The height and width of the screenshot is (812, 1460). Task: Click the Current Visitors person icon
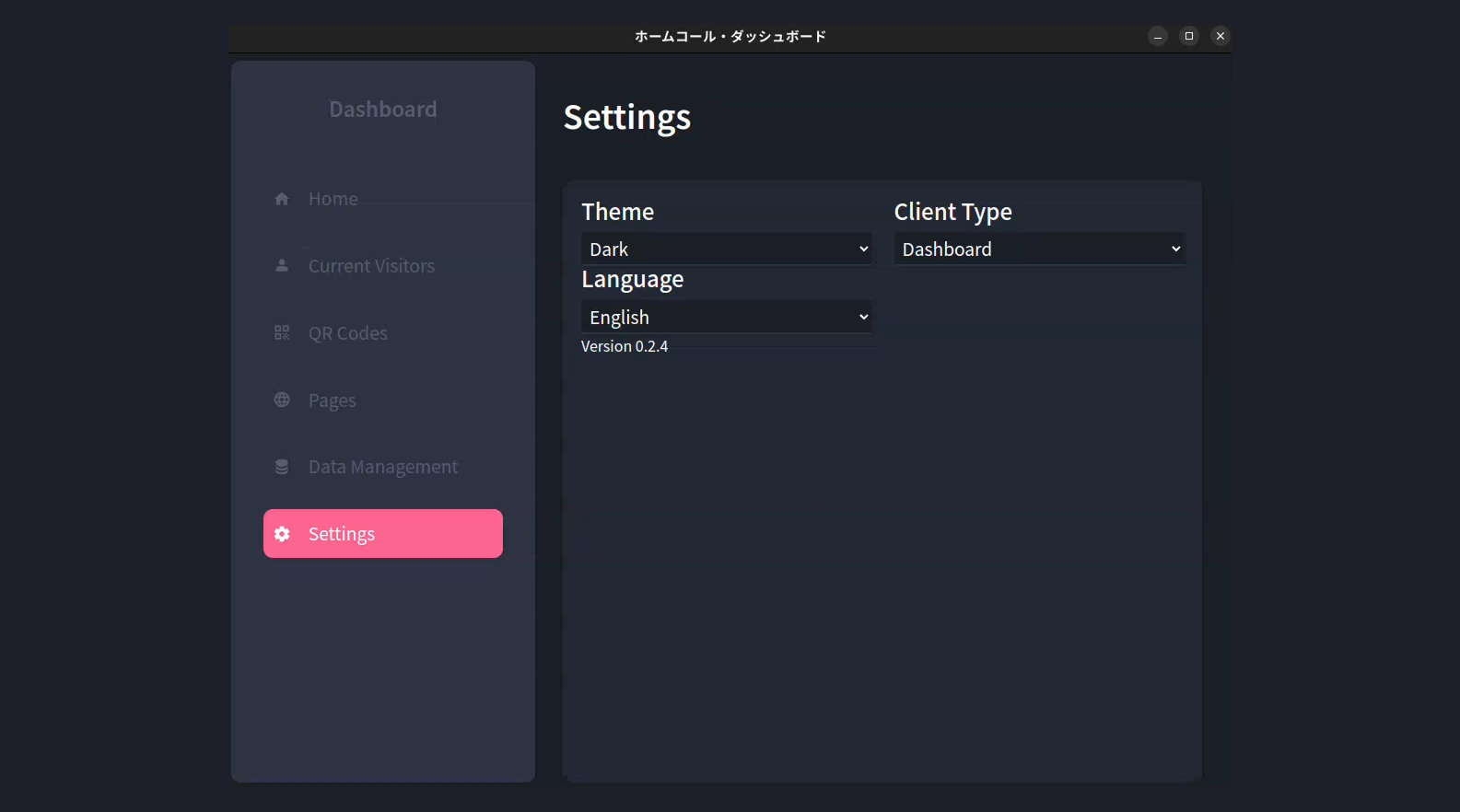(x=282, y=266)
